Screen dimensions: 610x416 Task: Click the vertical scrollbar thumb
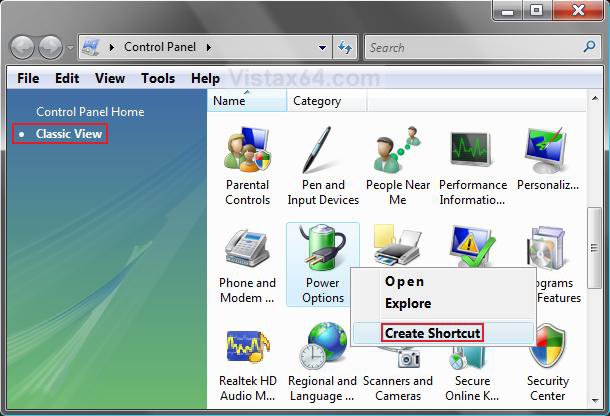(594, 248)
